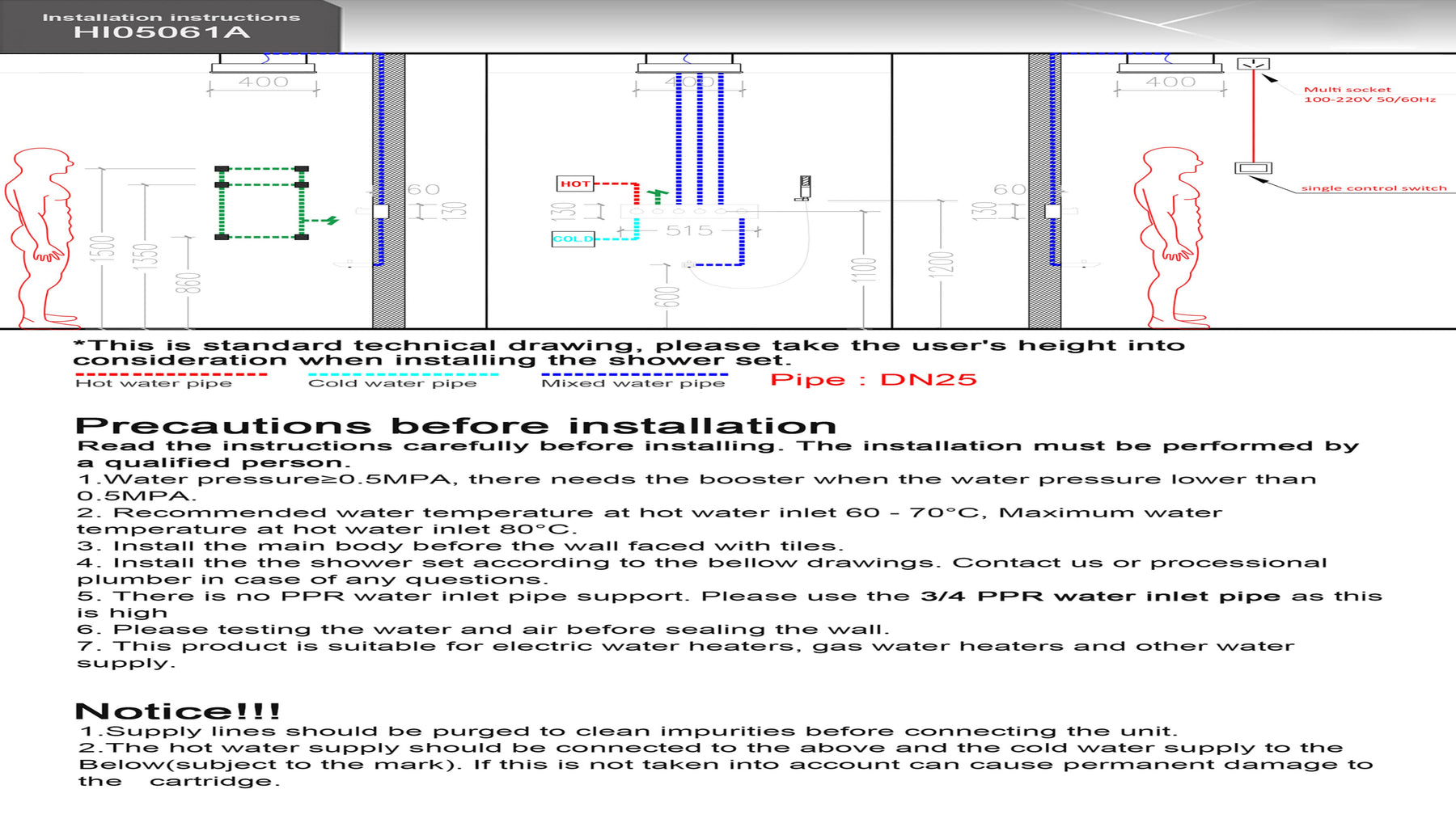The height and width of the screenshot is (827, 1456).
Task: Click the Pipe : DN25 red text
Action: pos(873,380)
